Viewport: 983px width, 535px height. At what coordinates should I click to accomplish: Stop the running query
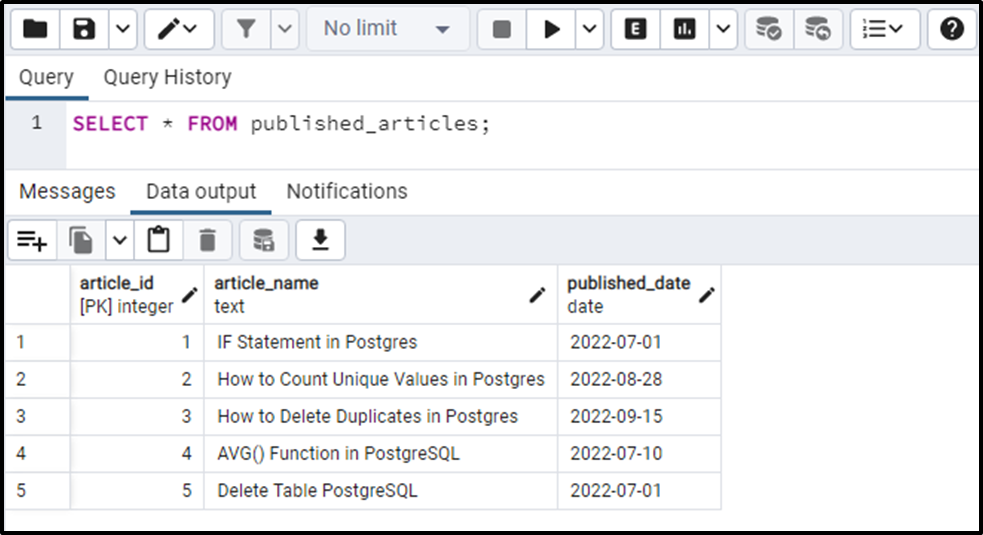pos(502,29)
